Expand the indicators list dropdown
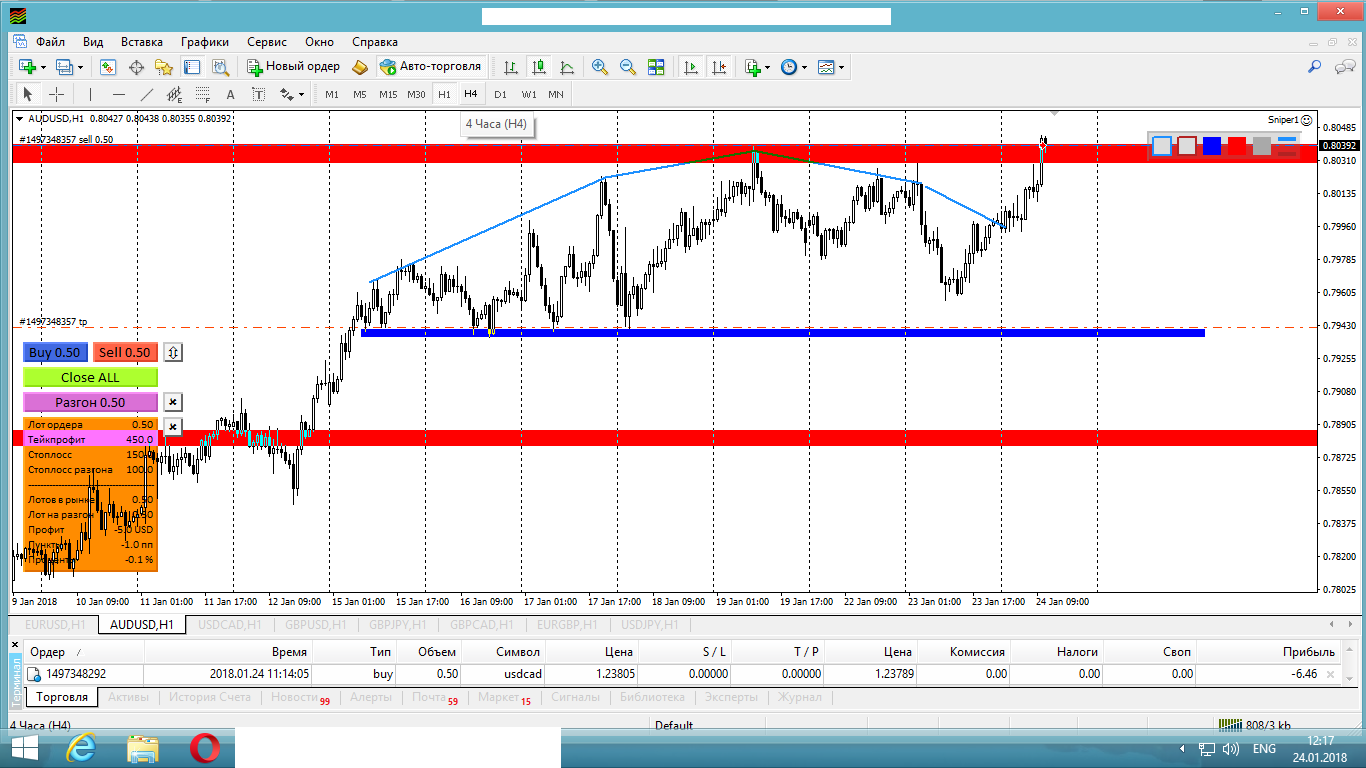Screen dimensions: 1366x768 click(x=767, y=67)
